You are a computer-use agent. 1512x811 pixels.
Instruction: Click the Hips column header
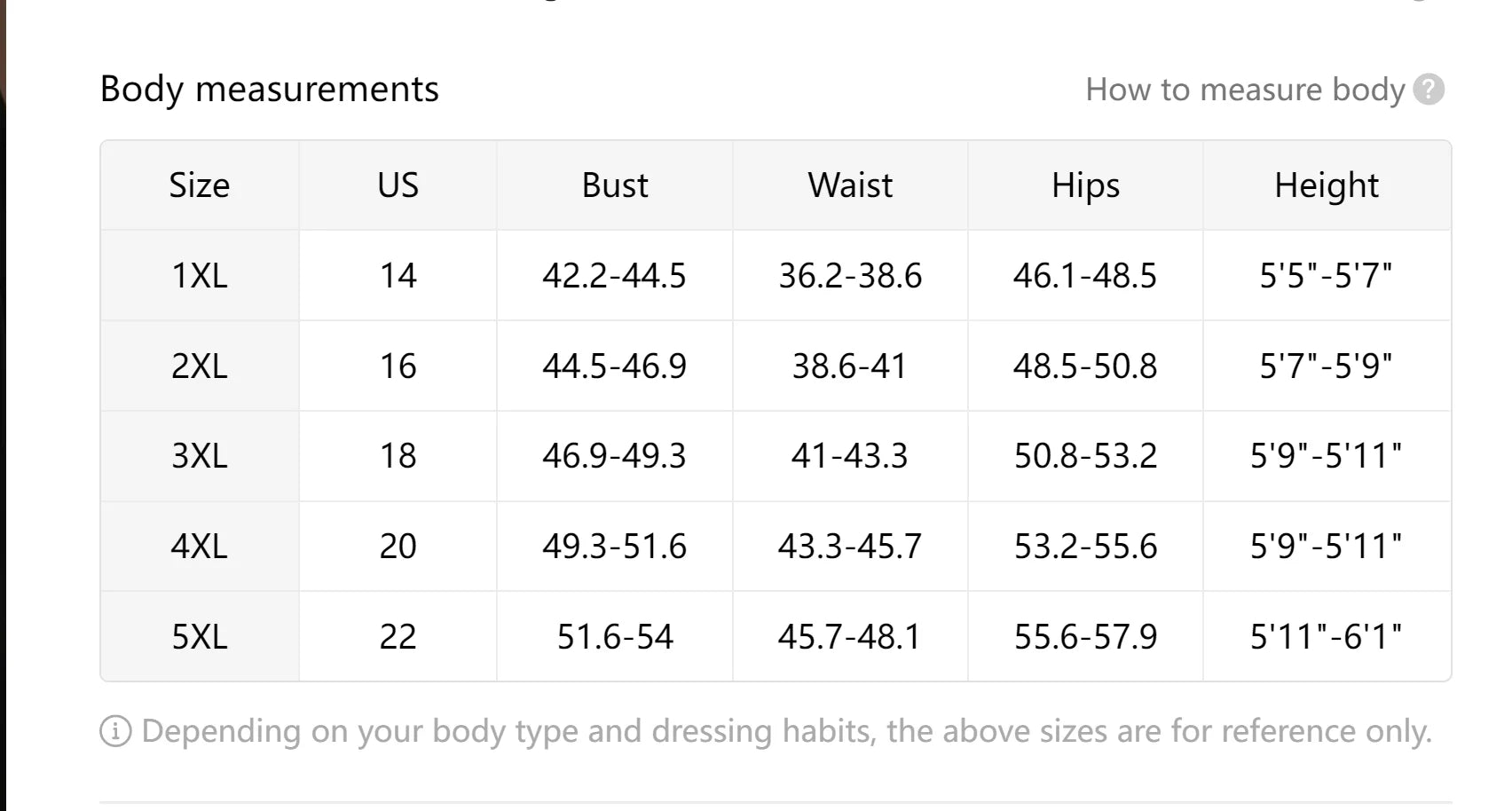1085,185
